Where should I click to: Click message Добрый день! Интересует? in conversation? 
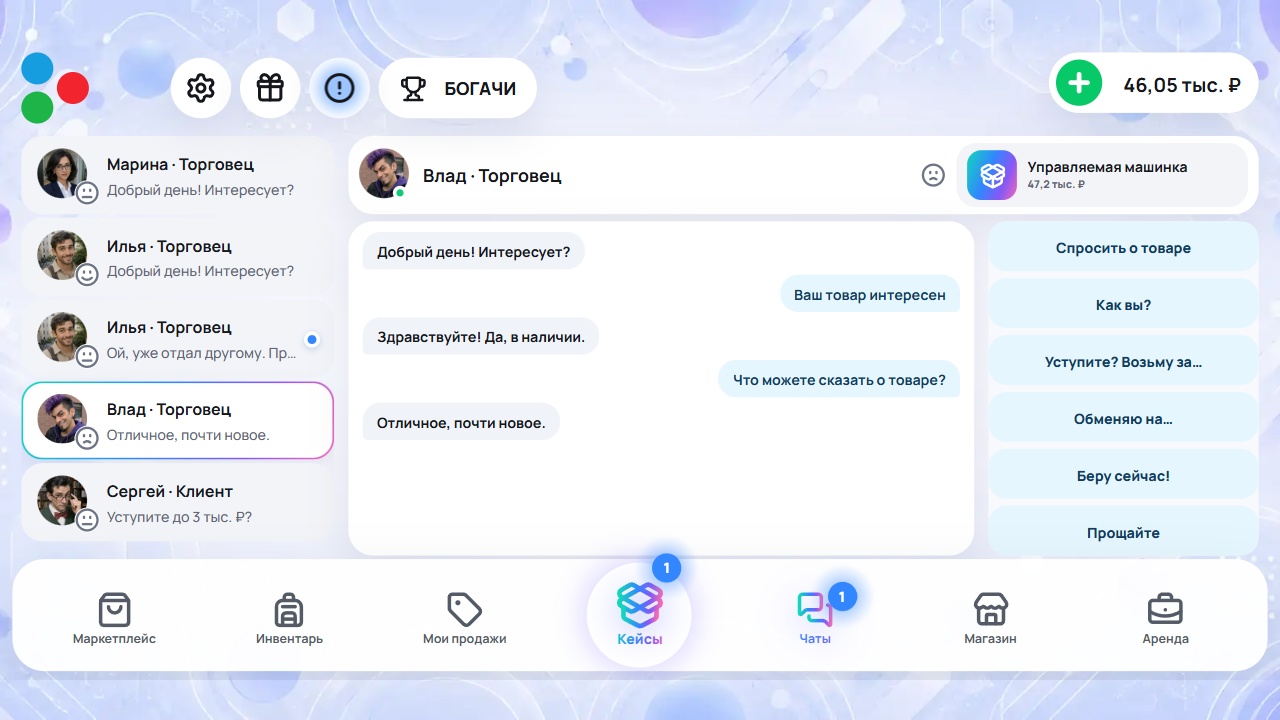473,252
